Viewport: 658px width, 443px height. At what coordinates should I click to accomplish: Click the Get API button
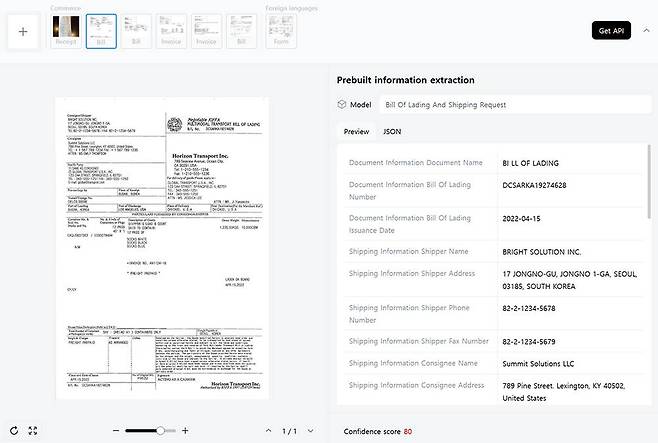pyautogui.click(x=611, y=31)
